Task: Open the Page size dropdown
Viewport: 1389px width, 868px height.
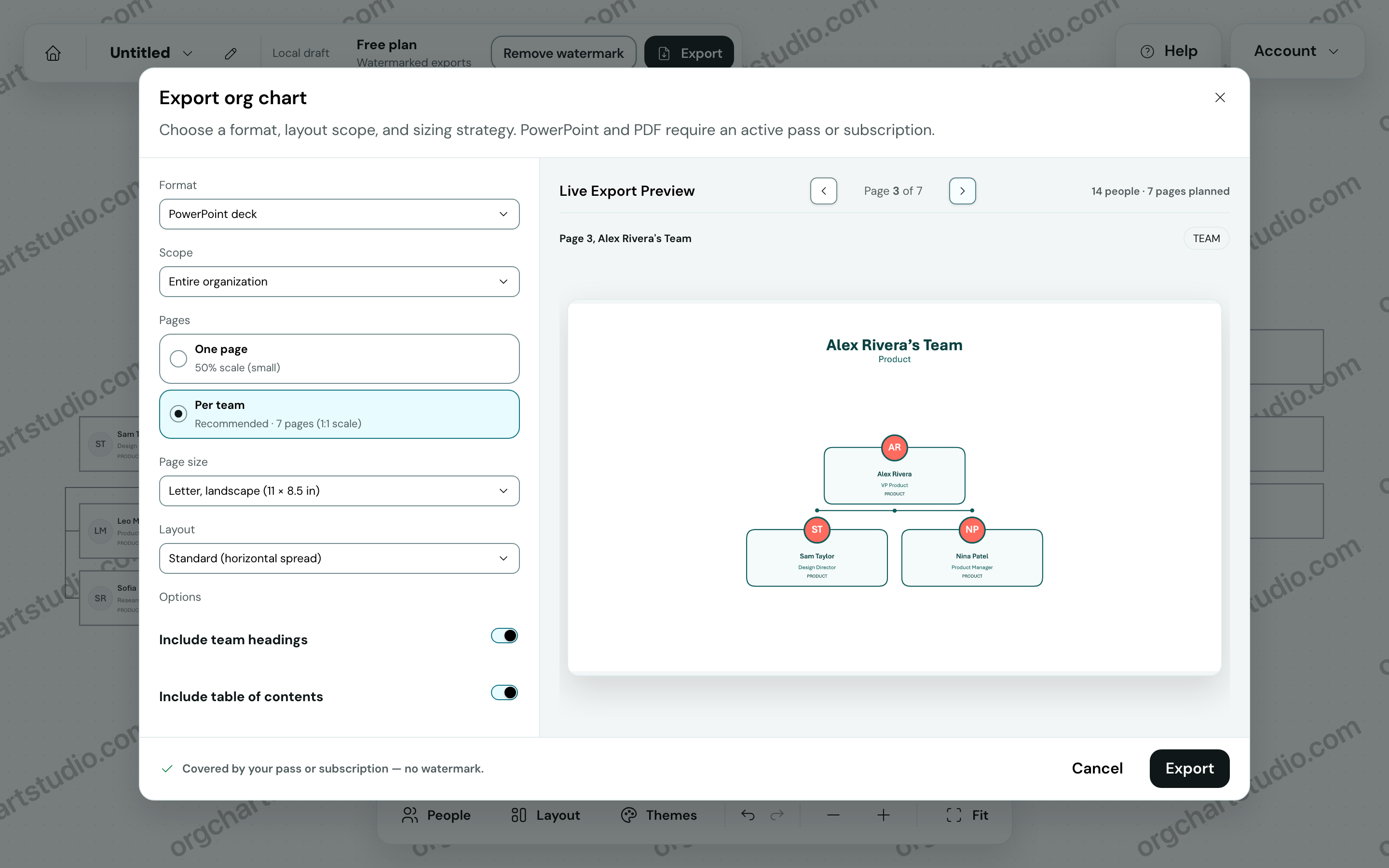Action: tap(339, 491)
